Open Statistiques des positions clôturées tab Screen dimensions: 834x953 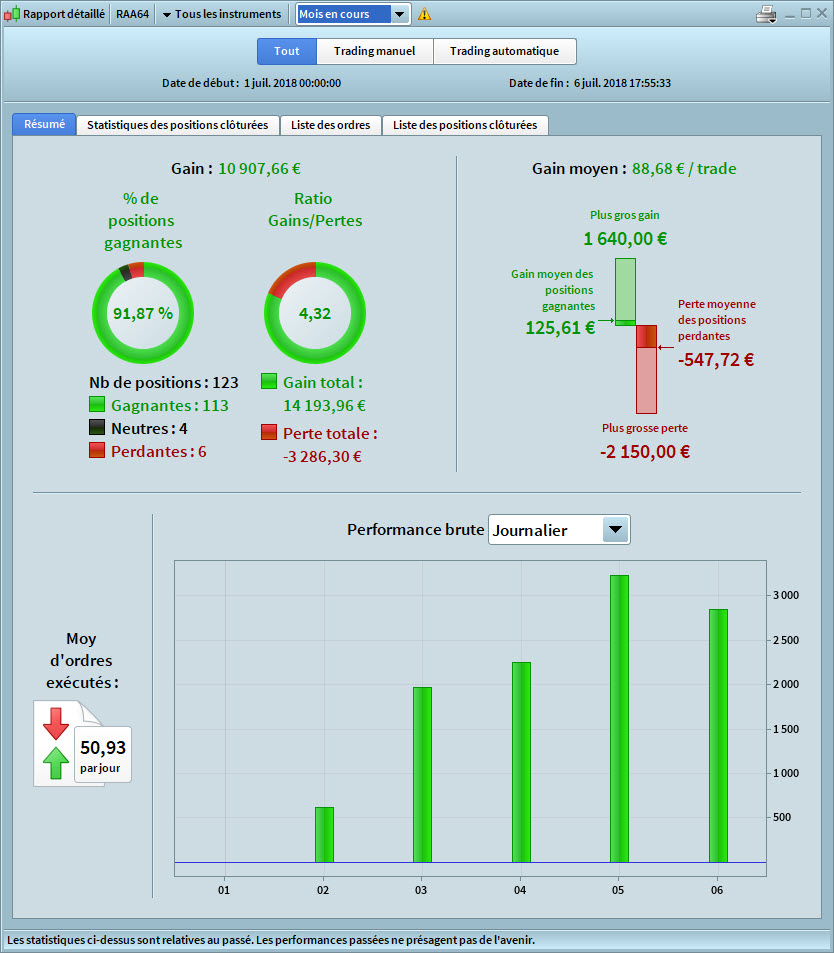(177, 125)
